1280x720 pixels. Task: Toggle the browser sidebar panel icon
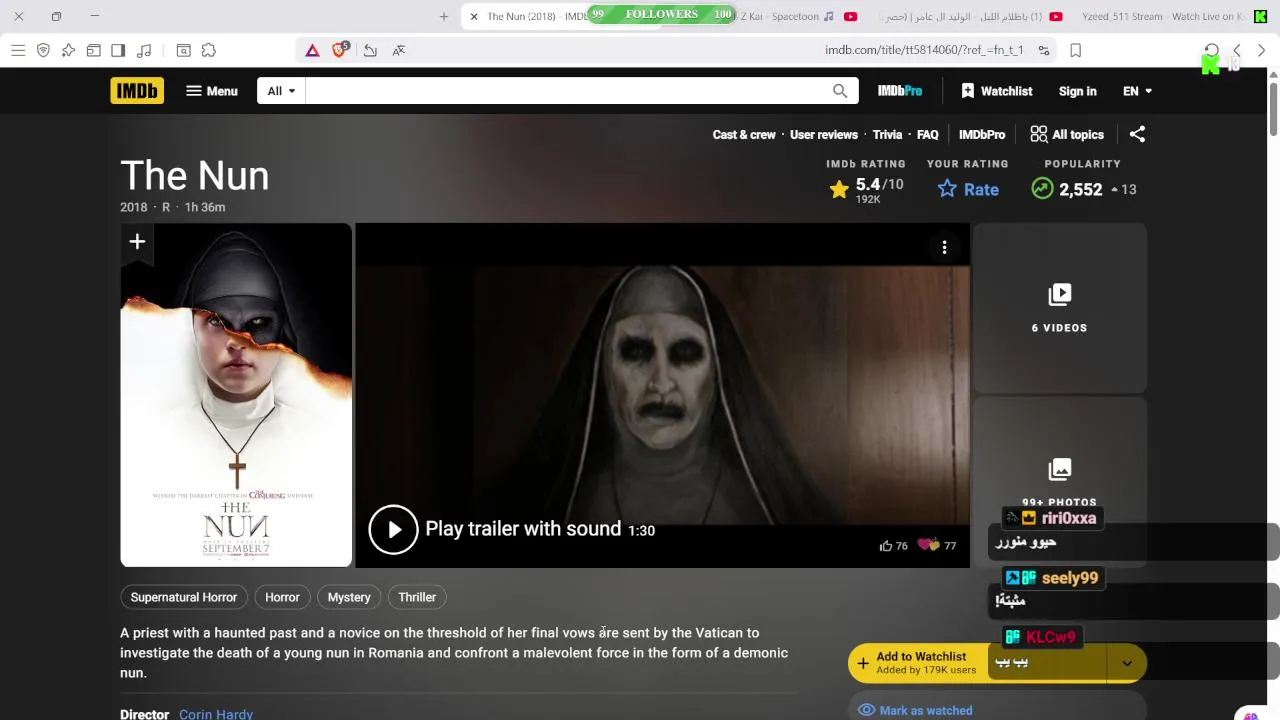click(118, 50)
